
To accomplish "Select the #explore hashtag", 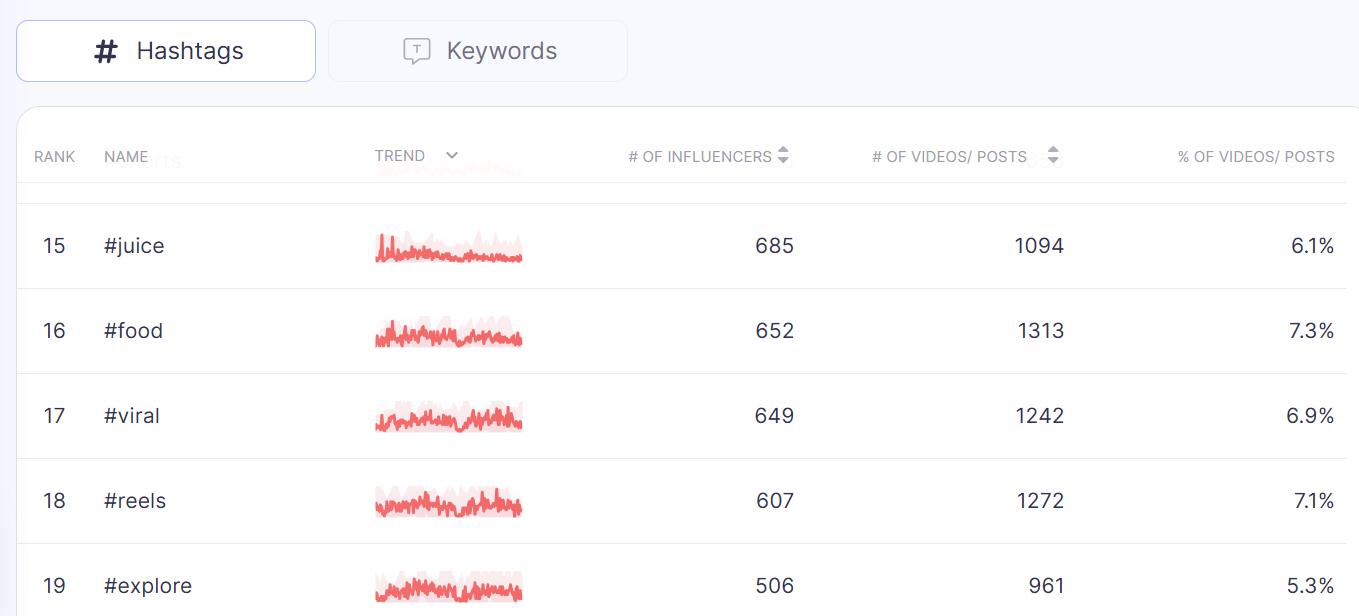I will 148,586.
